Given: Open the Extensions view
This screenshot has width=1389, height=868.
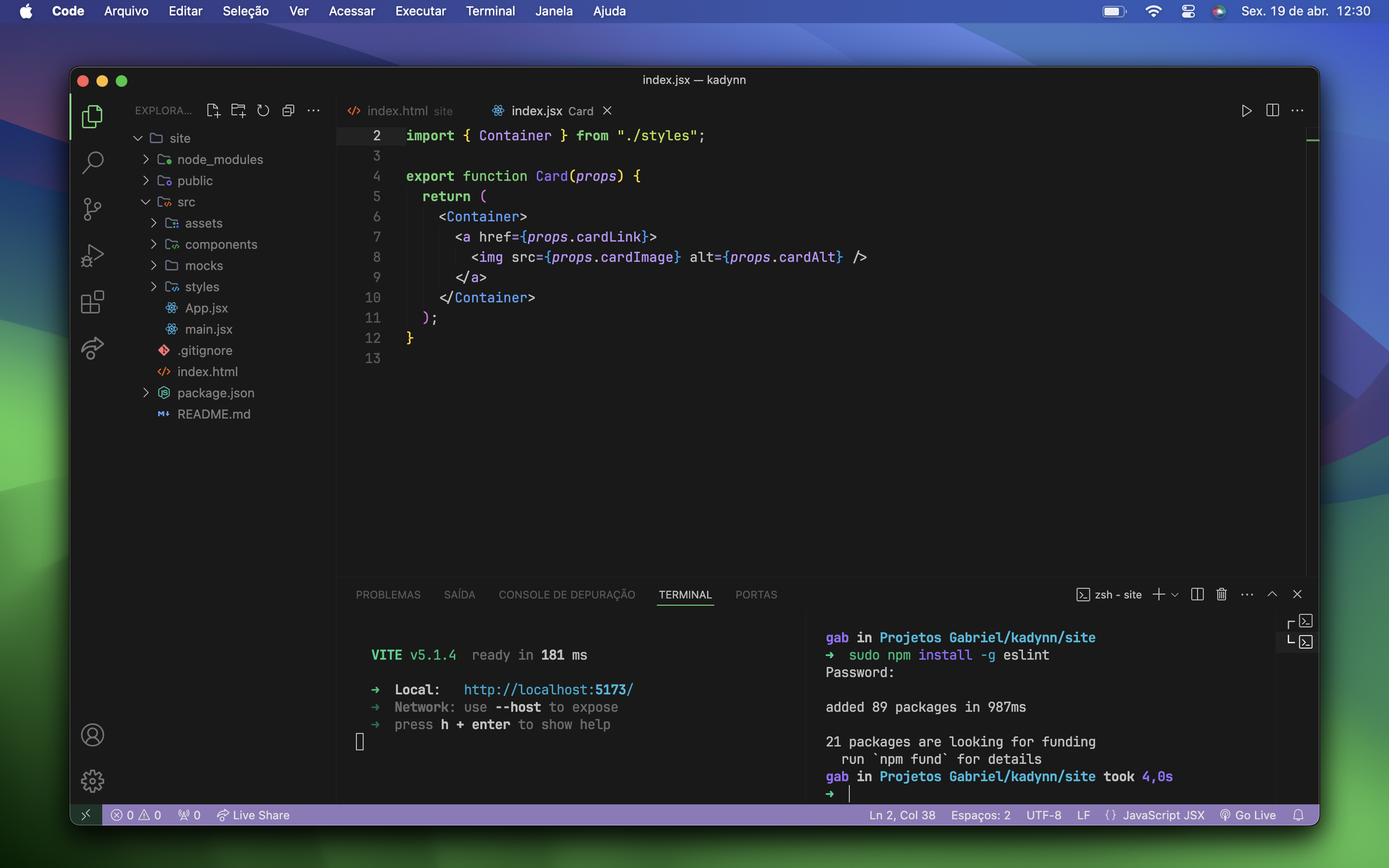Looking at the screenshot, I should [93, 302].
